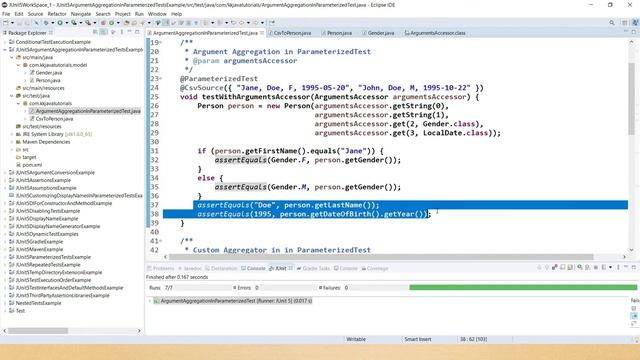
Task: Open Package Explorer view menu icon
Action: [x=122, y=32]
